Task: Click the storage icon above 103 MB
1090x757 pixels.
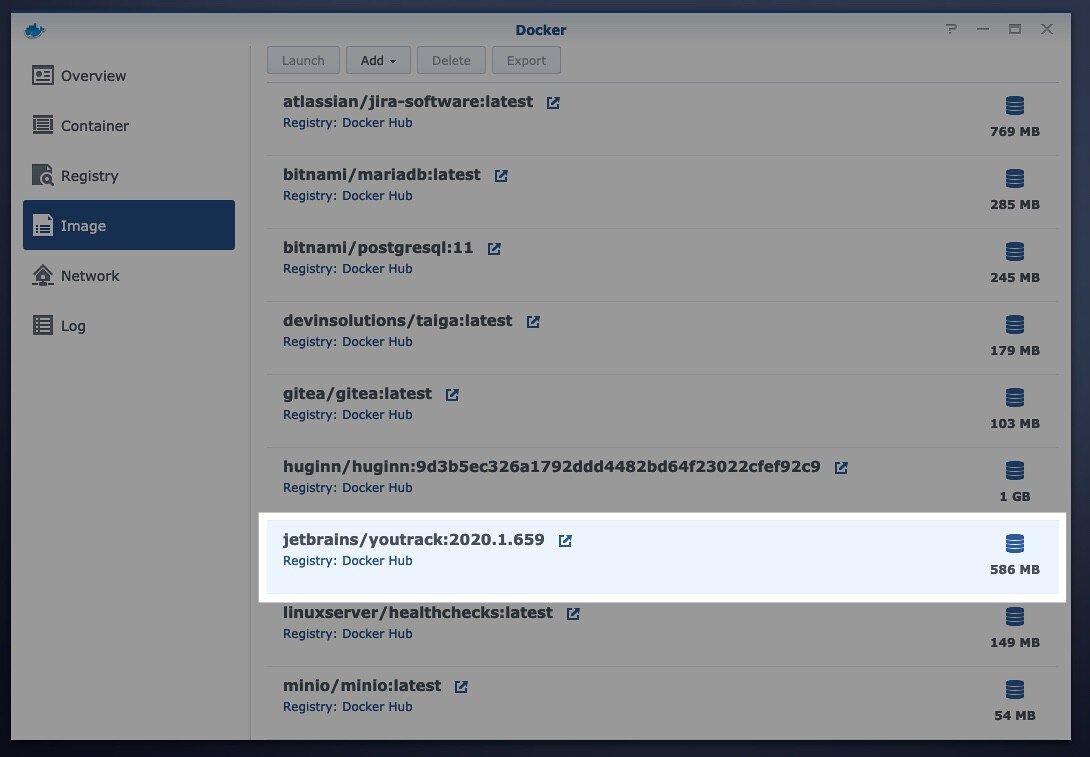Action: [x=1014, y=398]
